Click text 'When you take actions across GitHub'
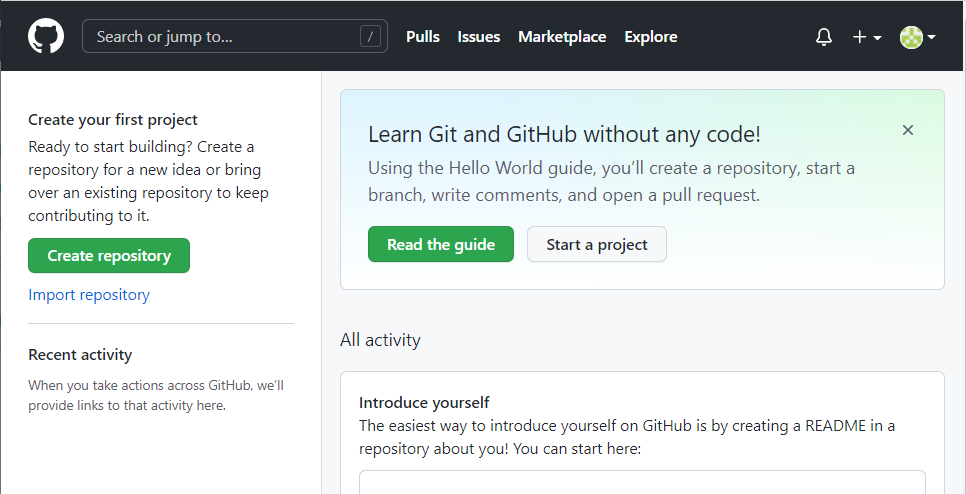The width and height of the screenshot is (966, 494). click(140, 386)
